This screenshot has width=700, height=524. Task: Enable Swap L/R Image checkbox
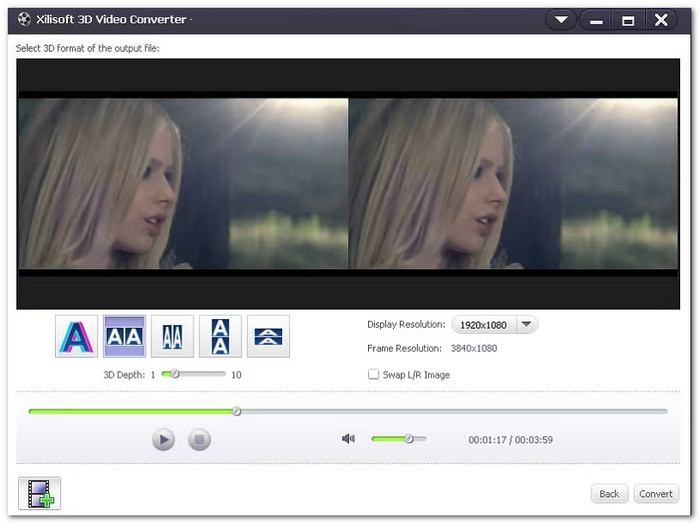pos(373,374)
